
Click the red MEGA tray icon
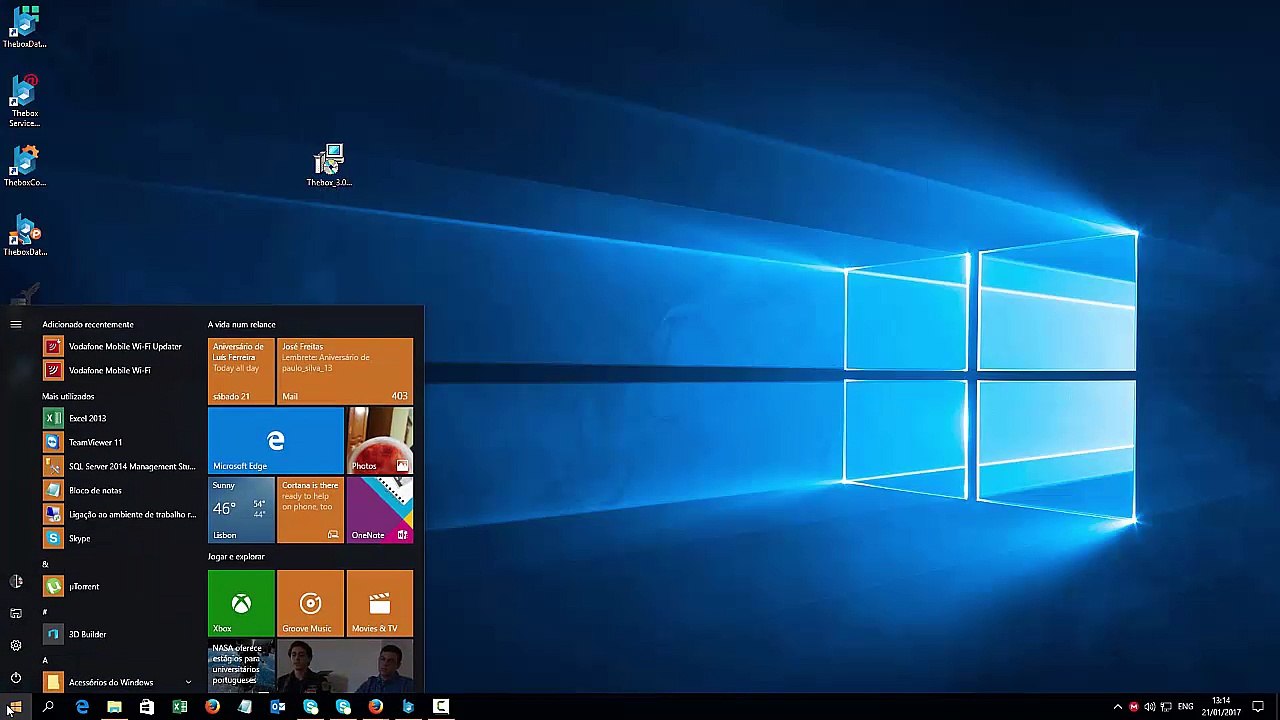pyautogui.click(x=1134, y=707)
